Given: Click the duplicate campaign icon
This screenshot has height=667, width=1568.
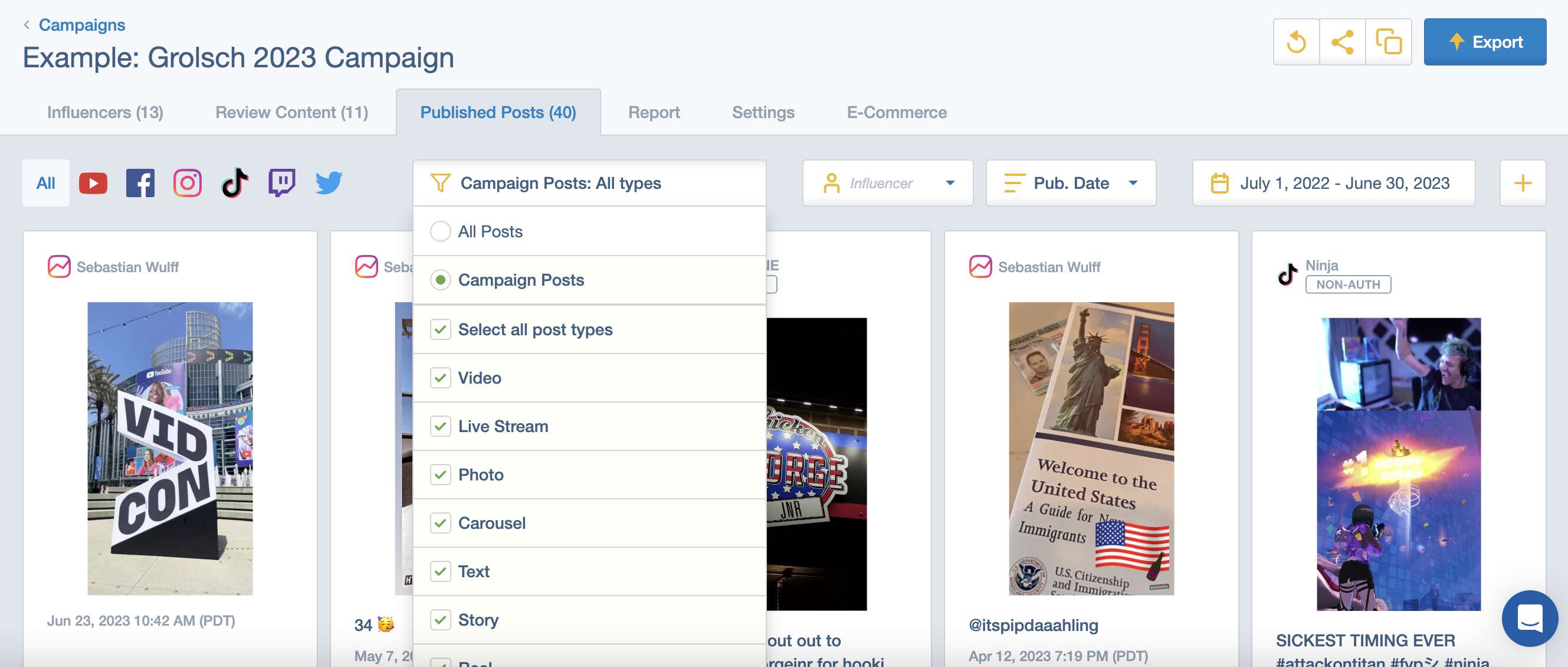Looking at the screenshot, I should pos(1389,42).
